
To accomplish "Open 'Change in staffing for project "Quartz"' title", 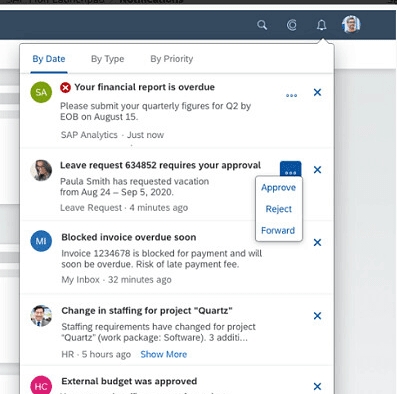I will pos(147,311).
